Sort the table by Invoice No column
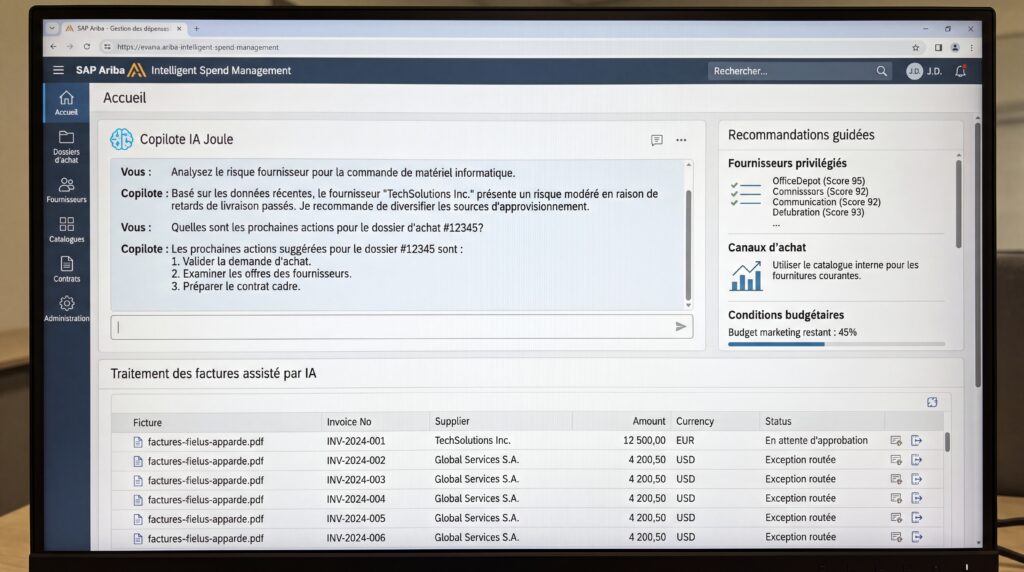This screenshot has width=1024, height=572. [x=349, y=422]
